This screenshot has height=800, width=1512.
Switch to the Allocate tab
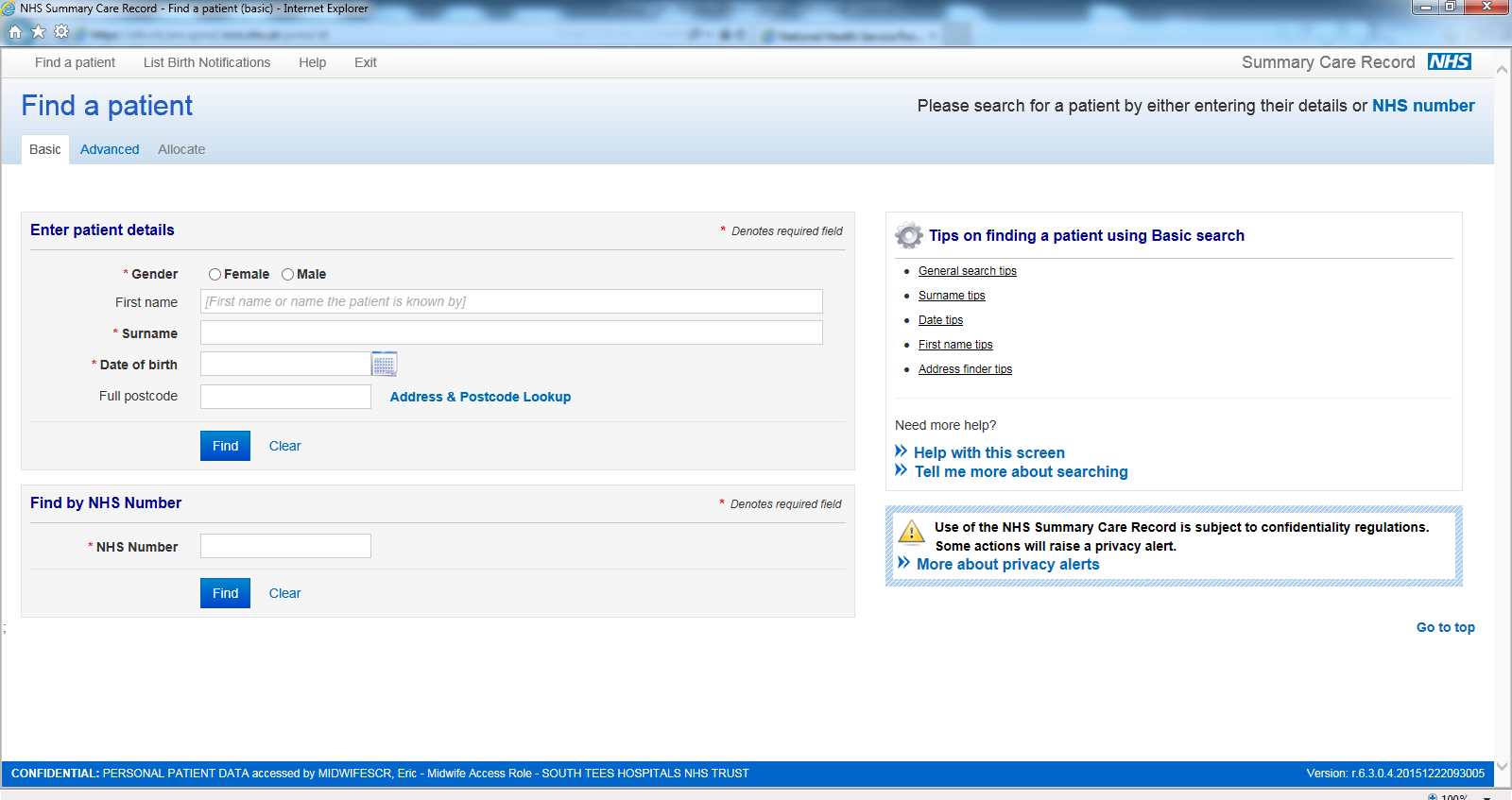tap(181, 149)
